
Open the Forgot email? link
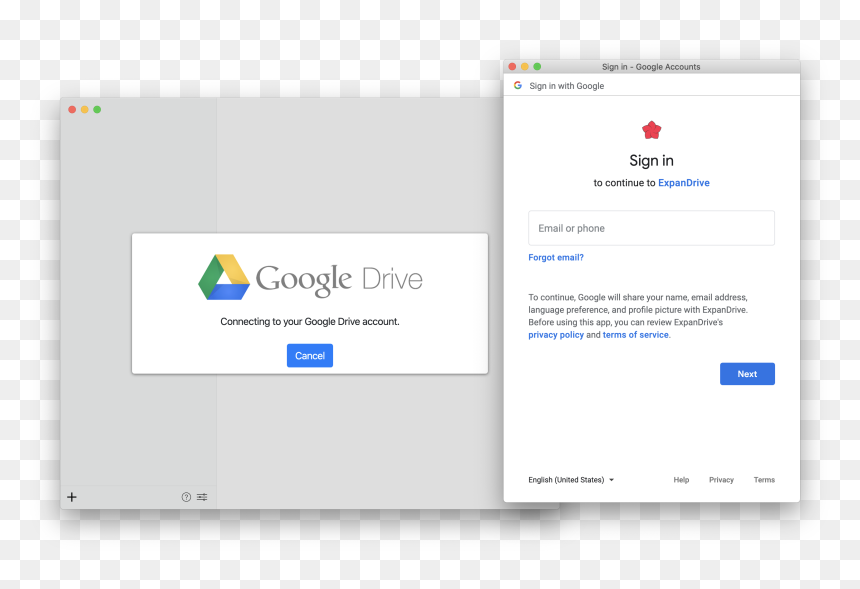556,257
